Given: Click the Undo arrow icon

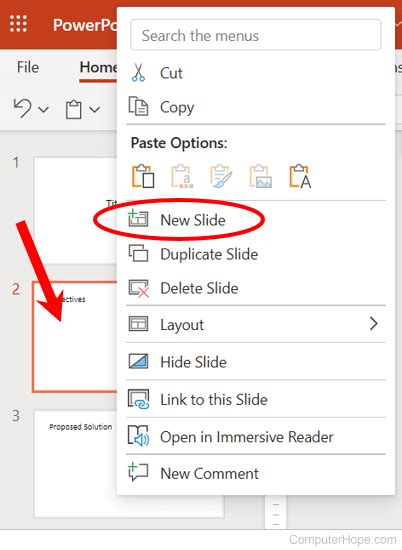Looking at the screenshot, I should pos(23,108).
